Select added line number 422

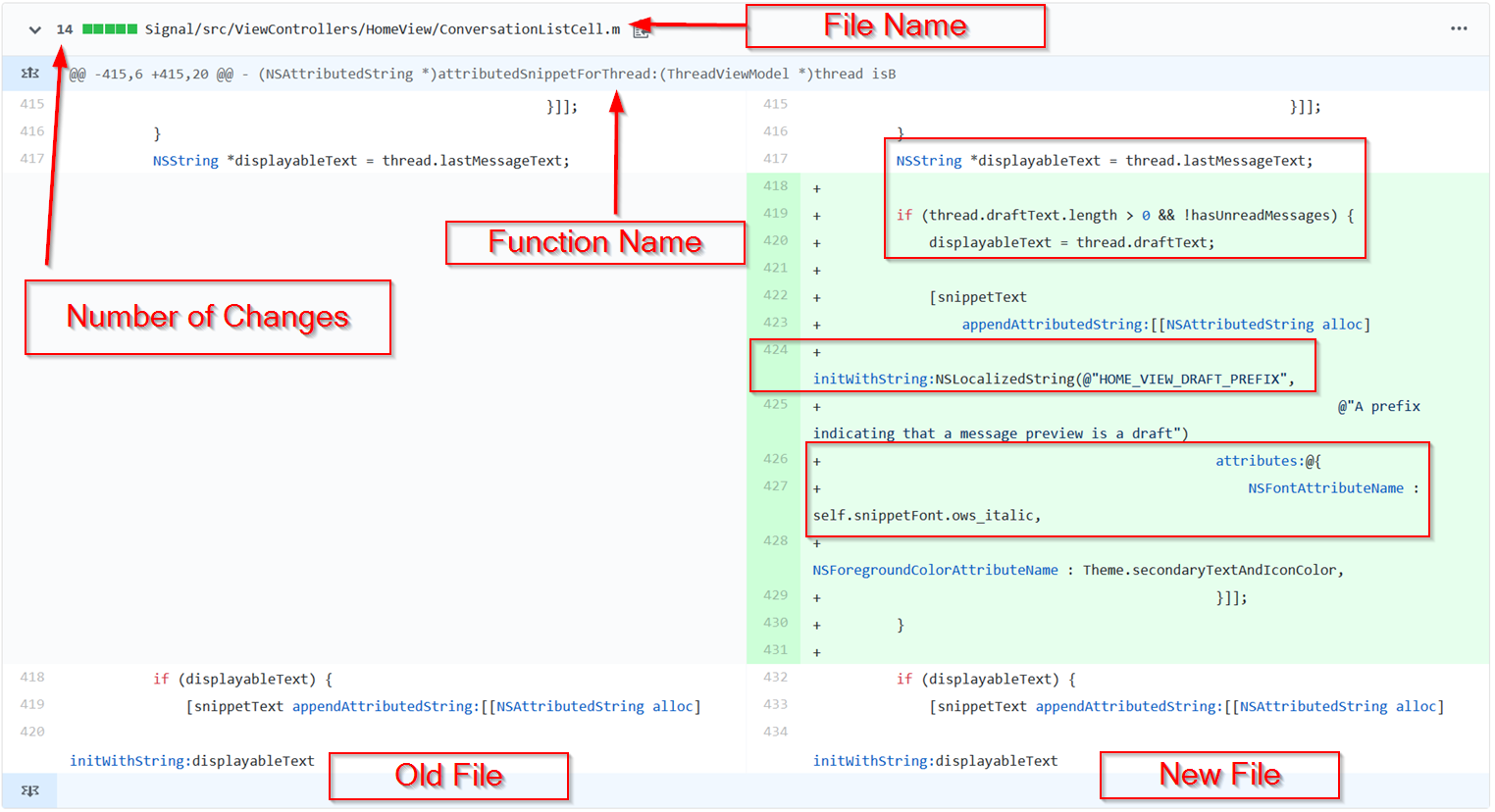point(776,295)
